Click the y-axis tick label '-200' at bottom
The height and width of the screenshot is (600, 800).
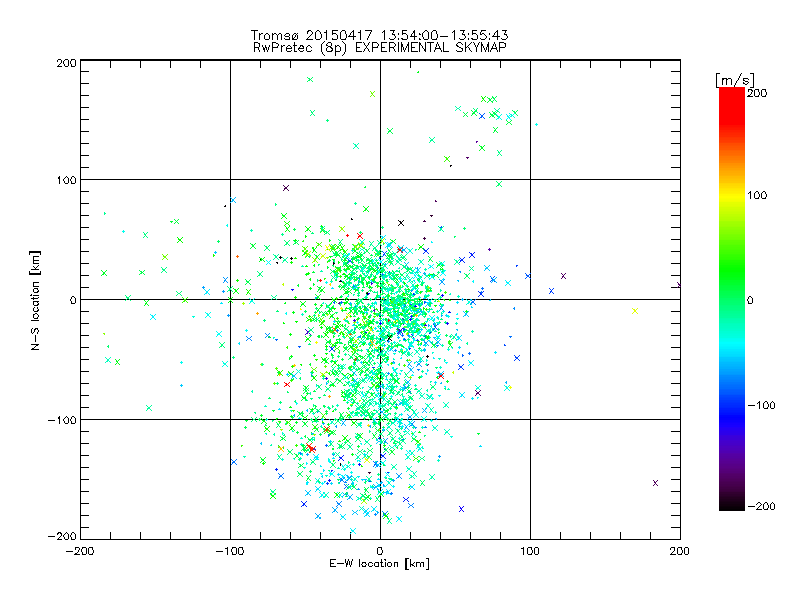click(62, 536)
